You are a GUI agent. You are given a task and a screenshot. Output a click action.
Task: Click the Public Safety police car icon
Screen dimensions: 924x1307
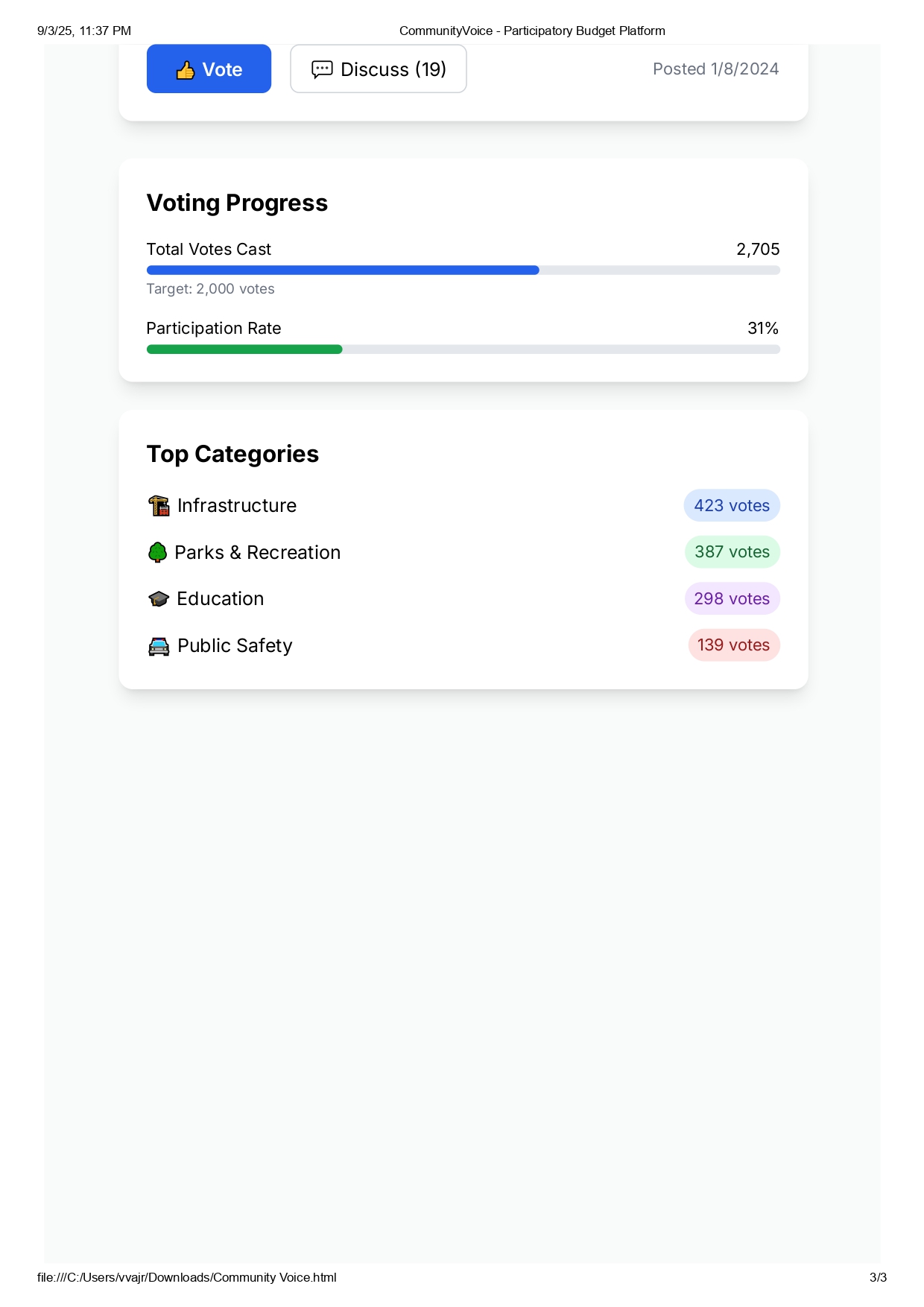click(159, 646)
